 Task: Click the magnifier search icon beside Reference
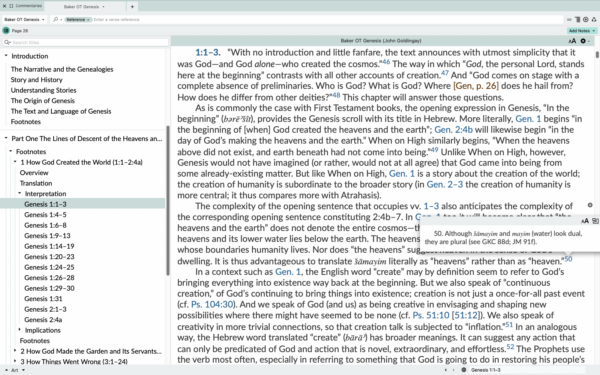click(x=56, y=20)
